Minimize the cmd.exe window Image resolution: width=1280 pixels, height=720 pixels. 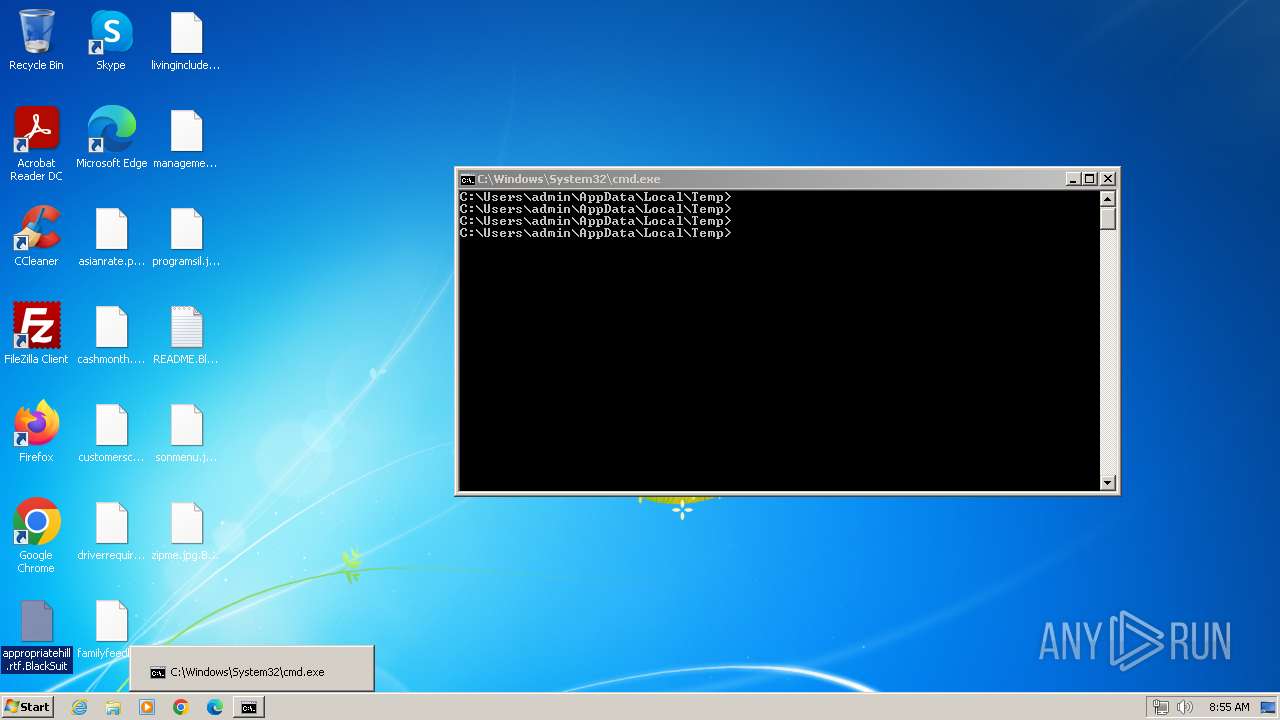click(x=1073, y=179)
